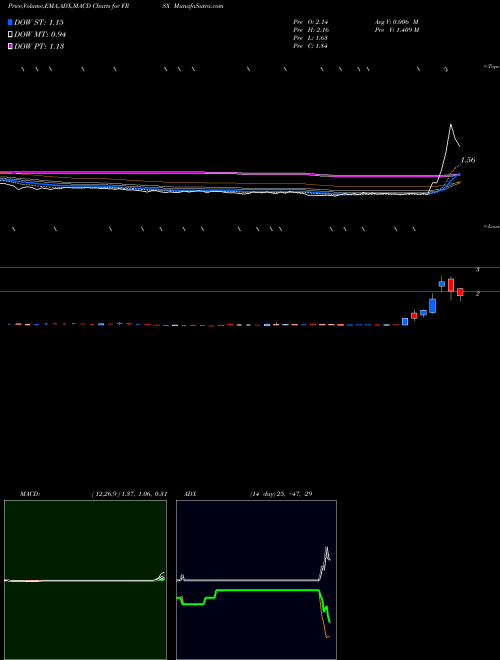500x660 pixels.
Task: Click the tallest blue candlestick before the peak
Action: [433, 306]
